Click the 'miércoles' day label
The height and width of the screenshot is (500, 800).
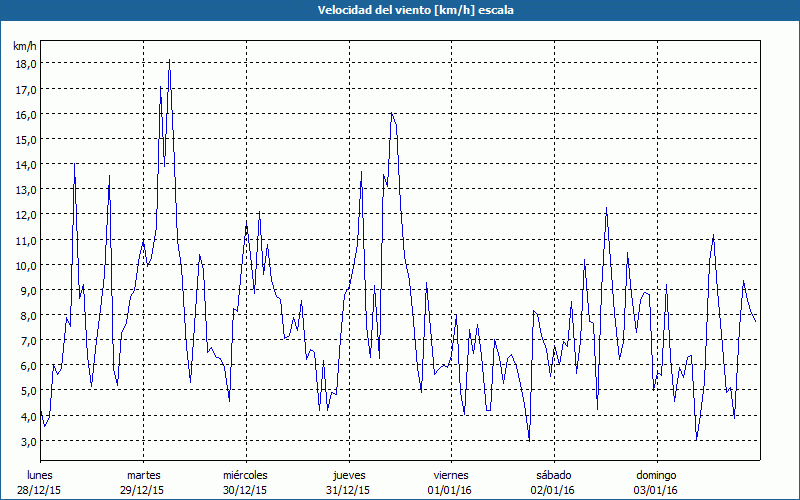click(245, 475)
